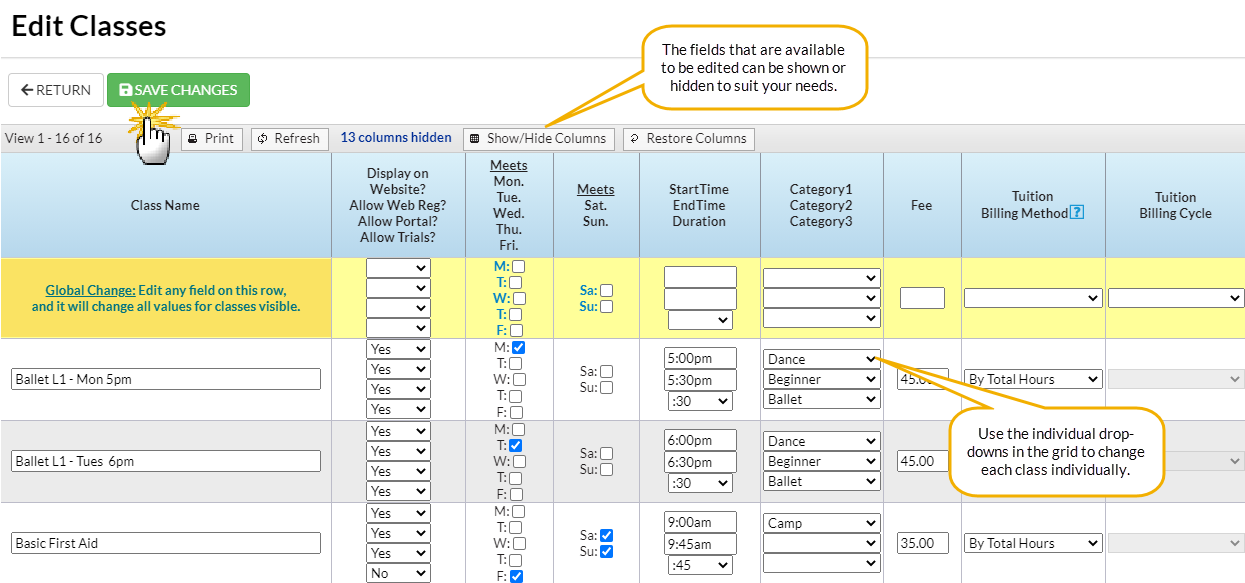The image size is (1245, 583).
Task: Click the Fee field showing 45.00
Action: [921, 460]
